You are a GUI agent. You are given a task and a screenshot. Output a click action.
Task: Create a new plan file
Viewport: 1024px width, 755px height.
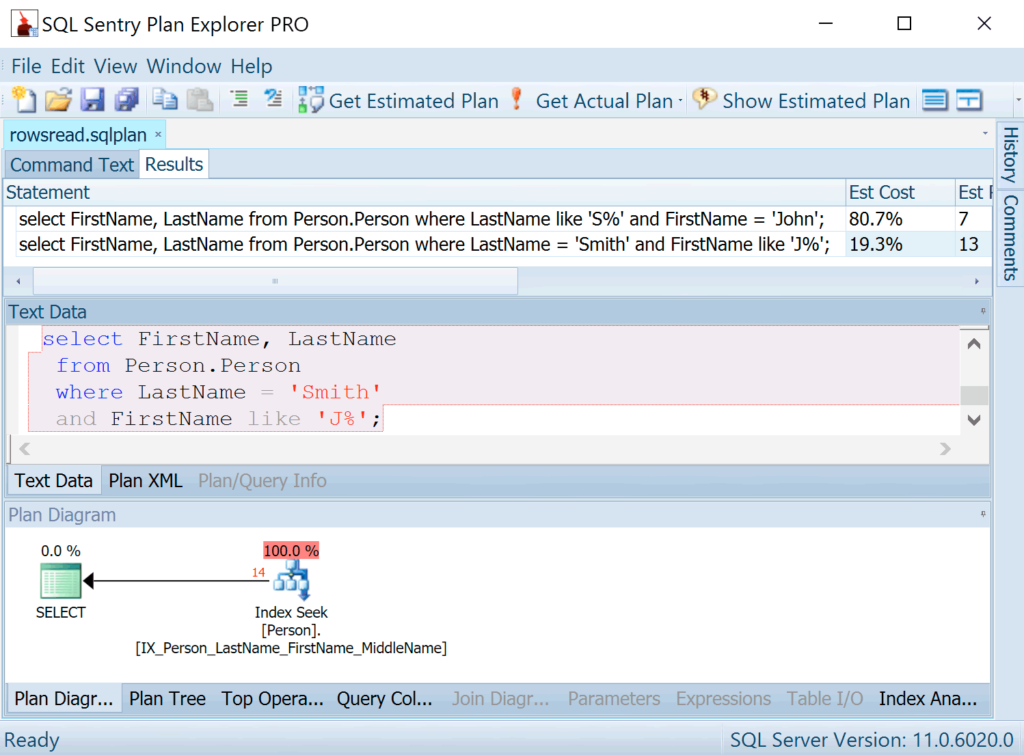pyautogui.click(x=22, y=100)
